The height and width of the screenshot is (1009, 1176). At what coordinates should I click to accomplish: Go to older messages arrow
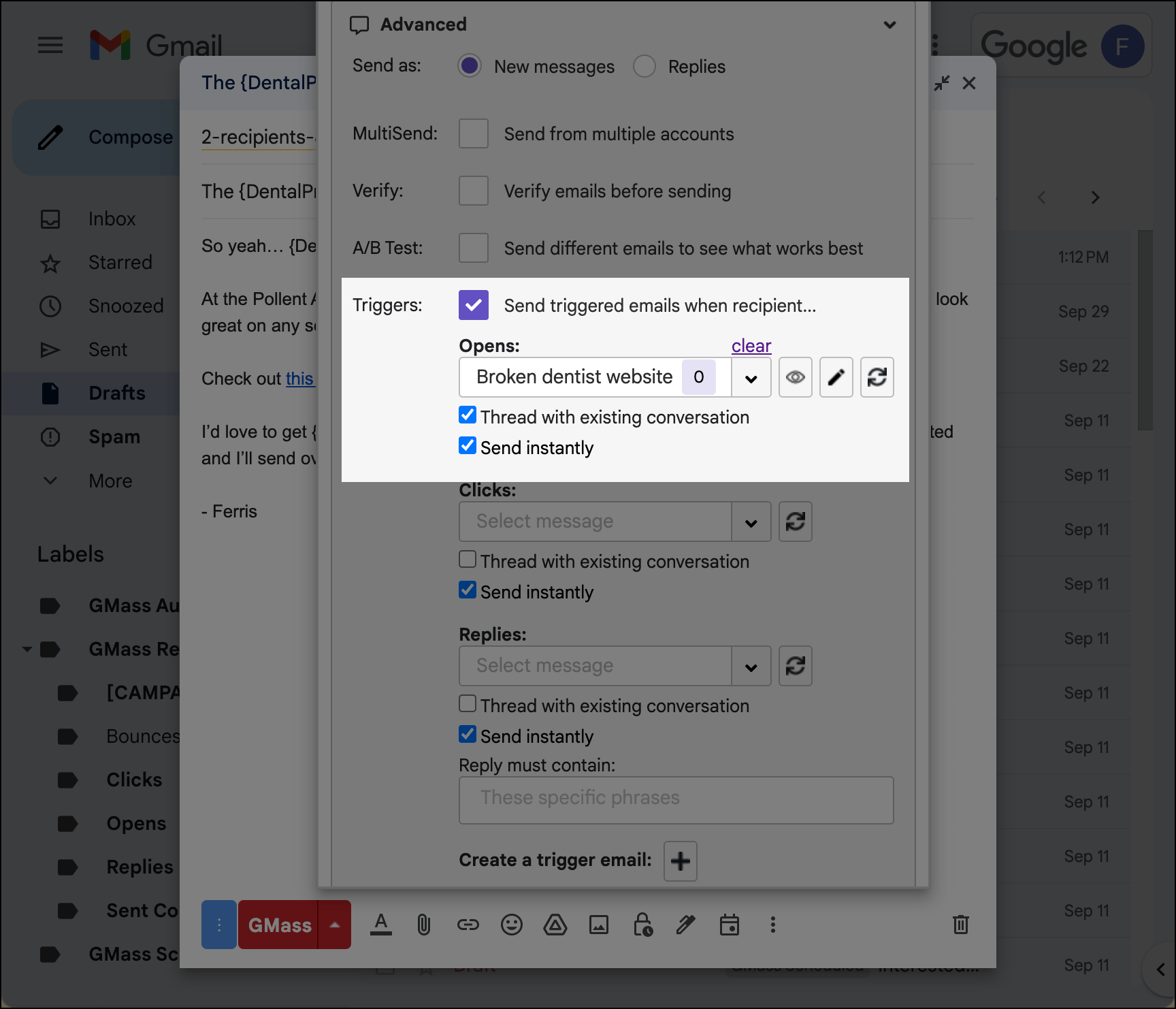coord(1095,197)
